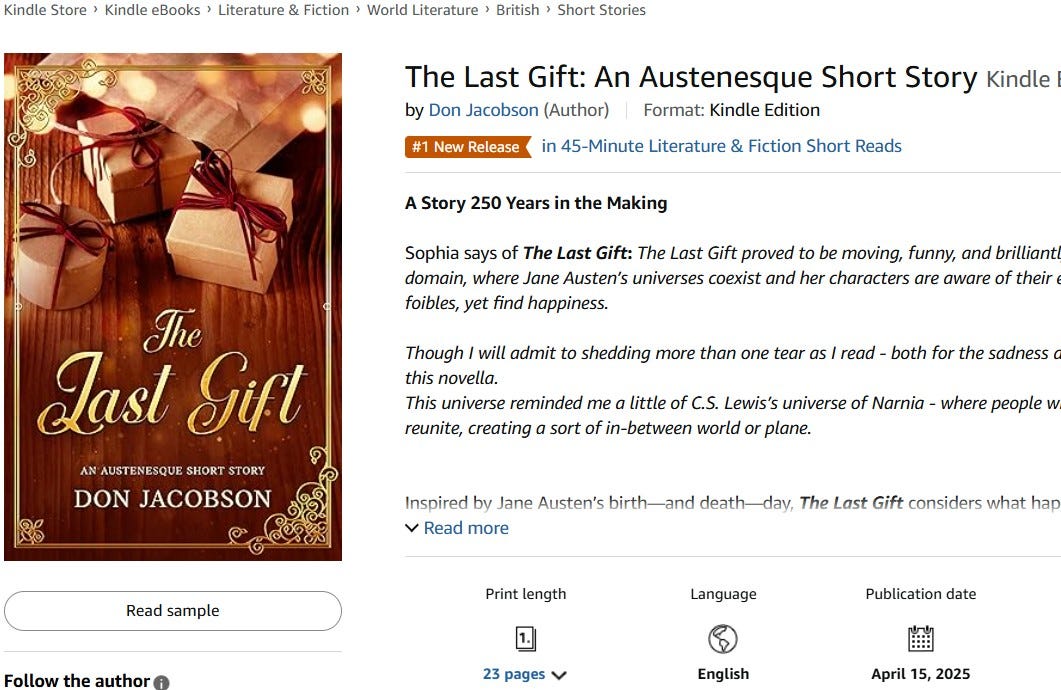Screen dimensions: 1061x690
Task: Open author Don Jacobson's page
Action: 483,110
